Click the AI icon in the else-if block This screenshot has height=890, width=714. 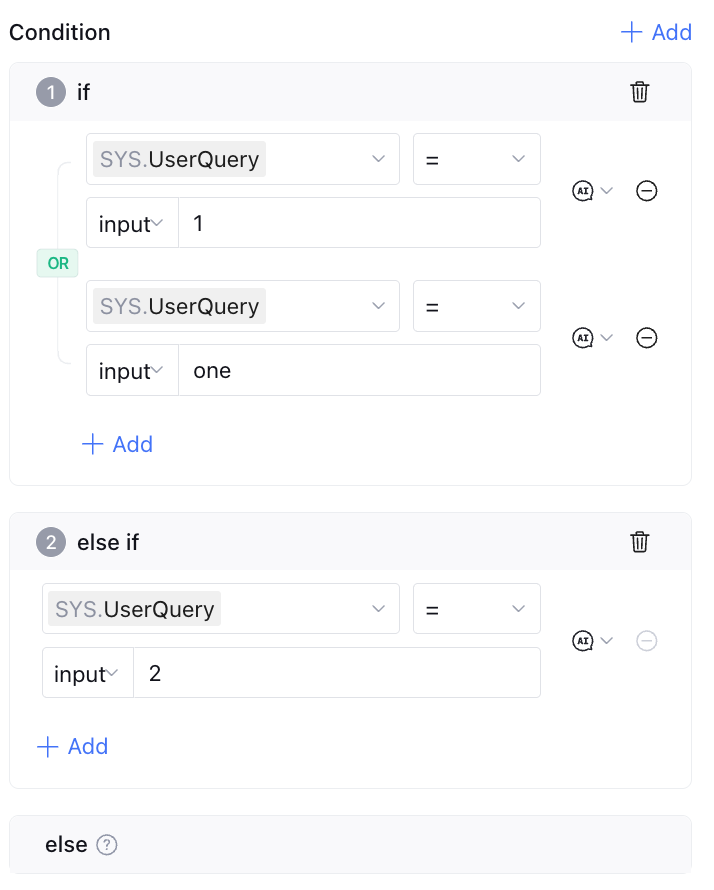pos(583,640)
